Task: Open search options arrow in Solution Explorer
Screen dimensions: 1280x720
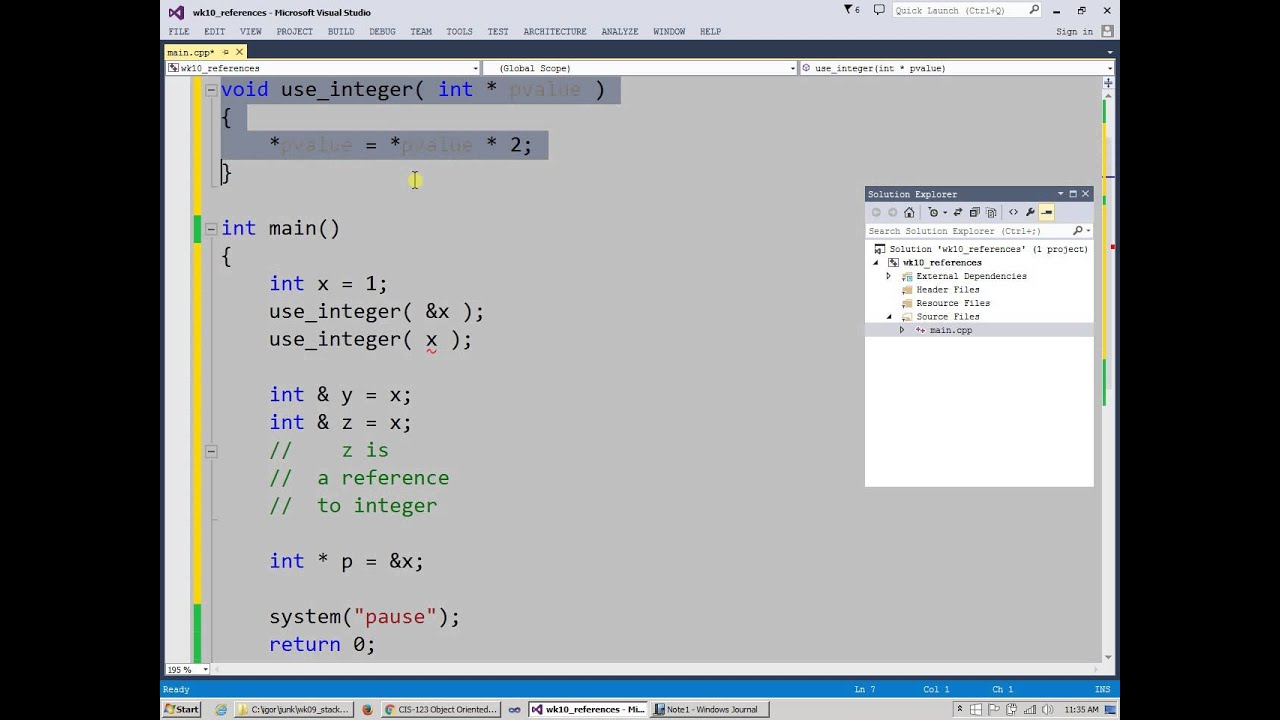Action: click(x=1088, y=231)
